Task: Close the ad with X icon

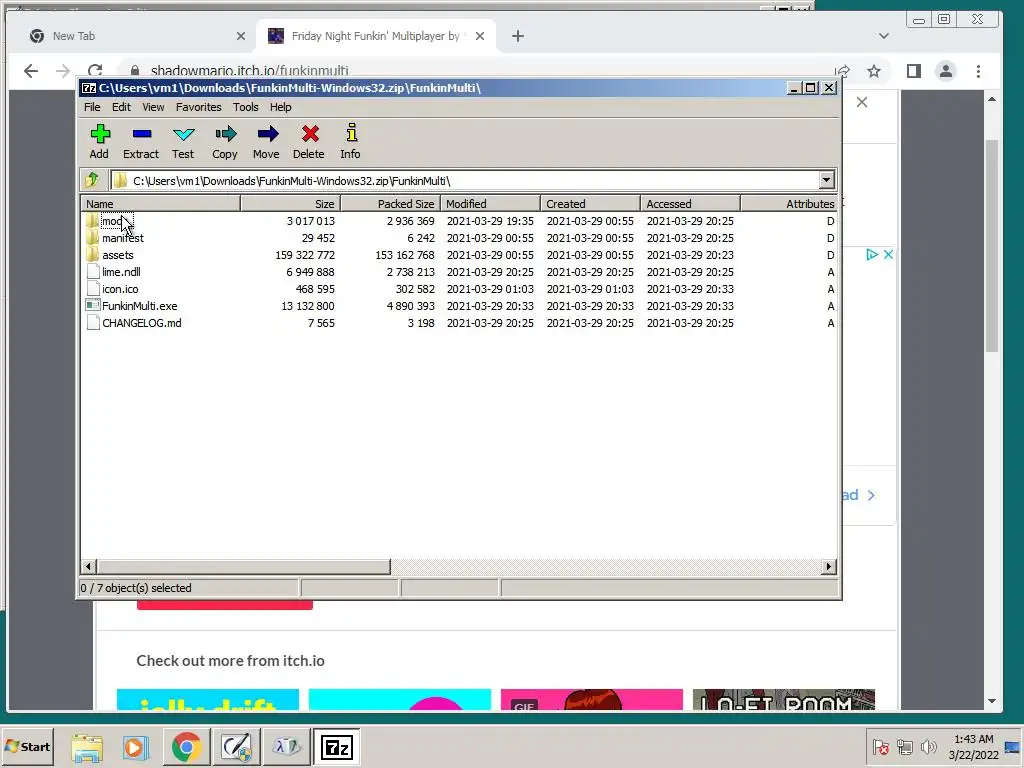Action: pos(888,255)
